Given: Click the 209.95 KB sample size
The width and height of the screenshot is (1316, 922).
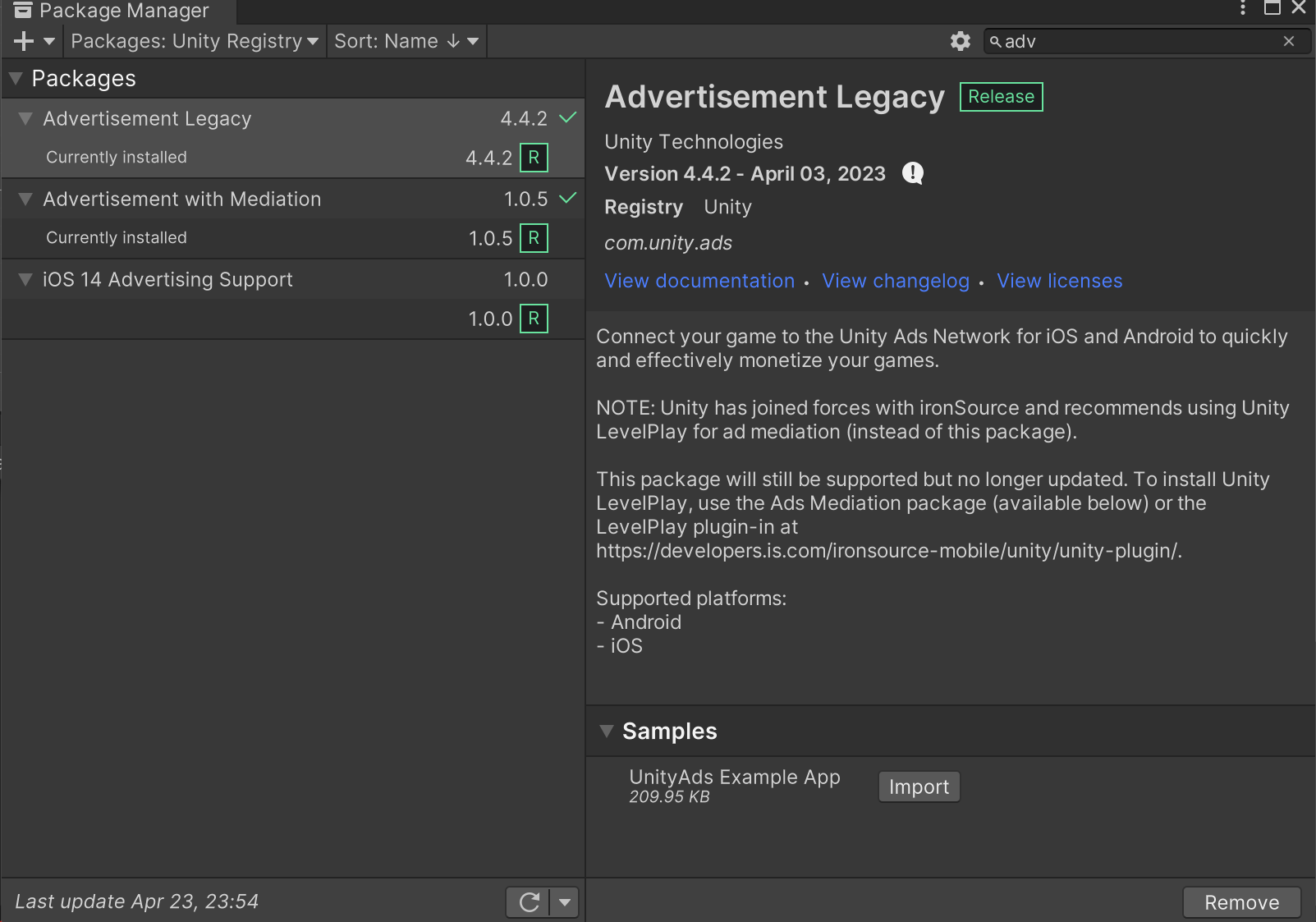Looking at the screenshot, I should coord(670,797).
